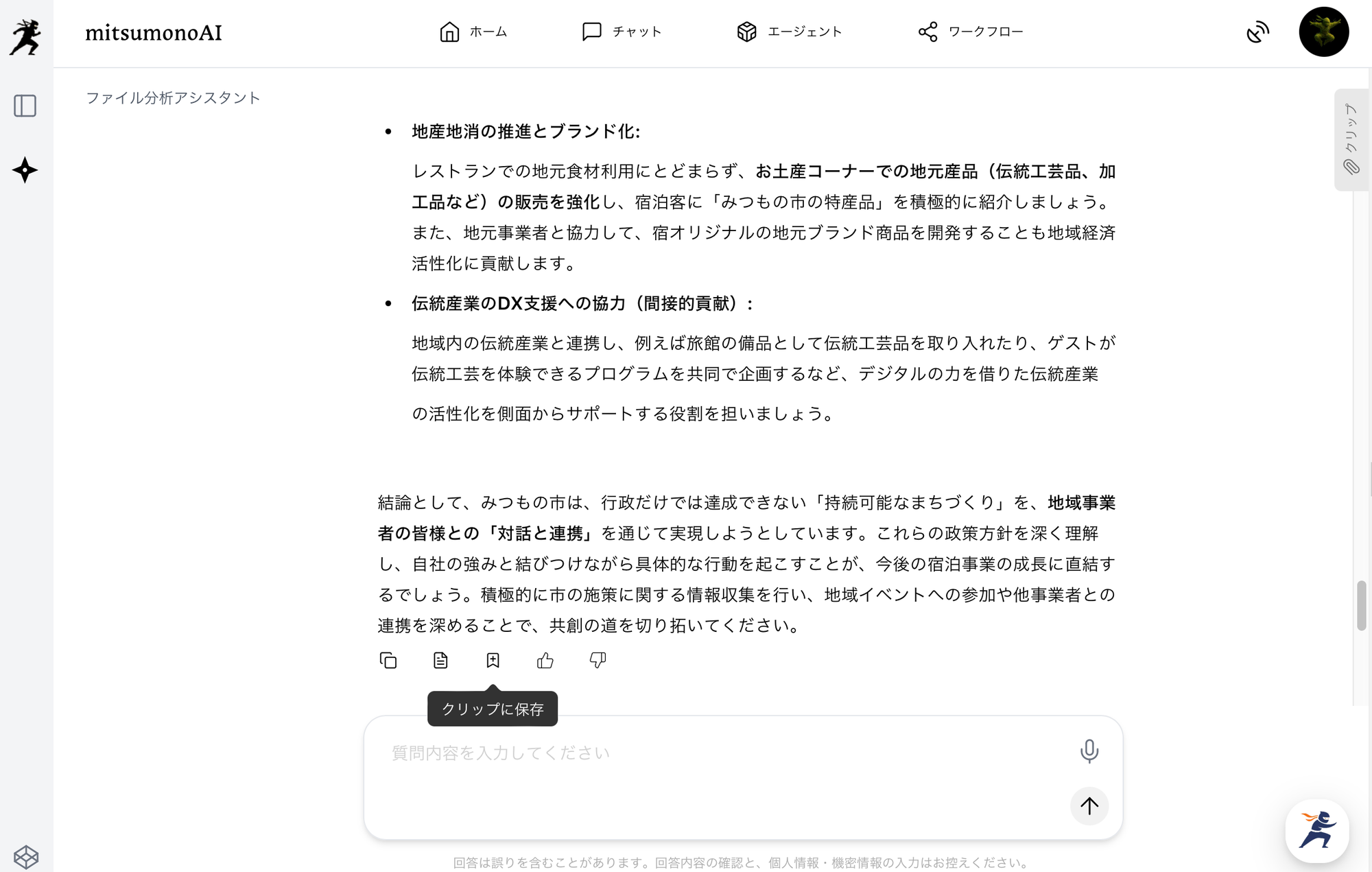Click the floating ninja assistant button
1372x872 pixels.
tap(1316, 830)
